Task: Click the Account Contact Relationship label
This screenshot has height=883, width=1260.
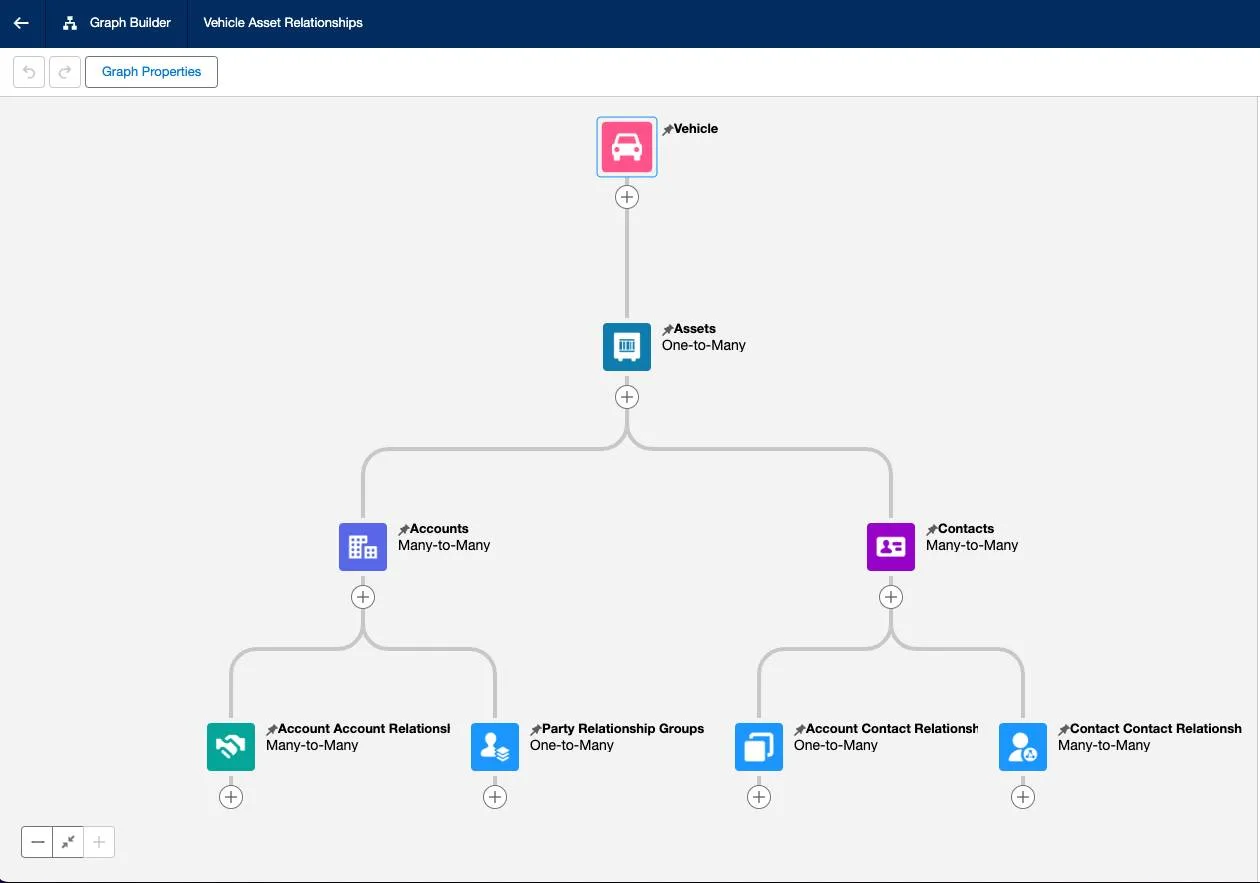Action: 892,728
